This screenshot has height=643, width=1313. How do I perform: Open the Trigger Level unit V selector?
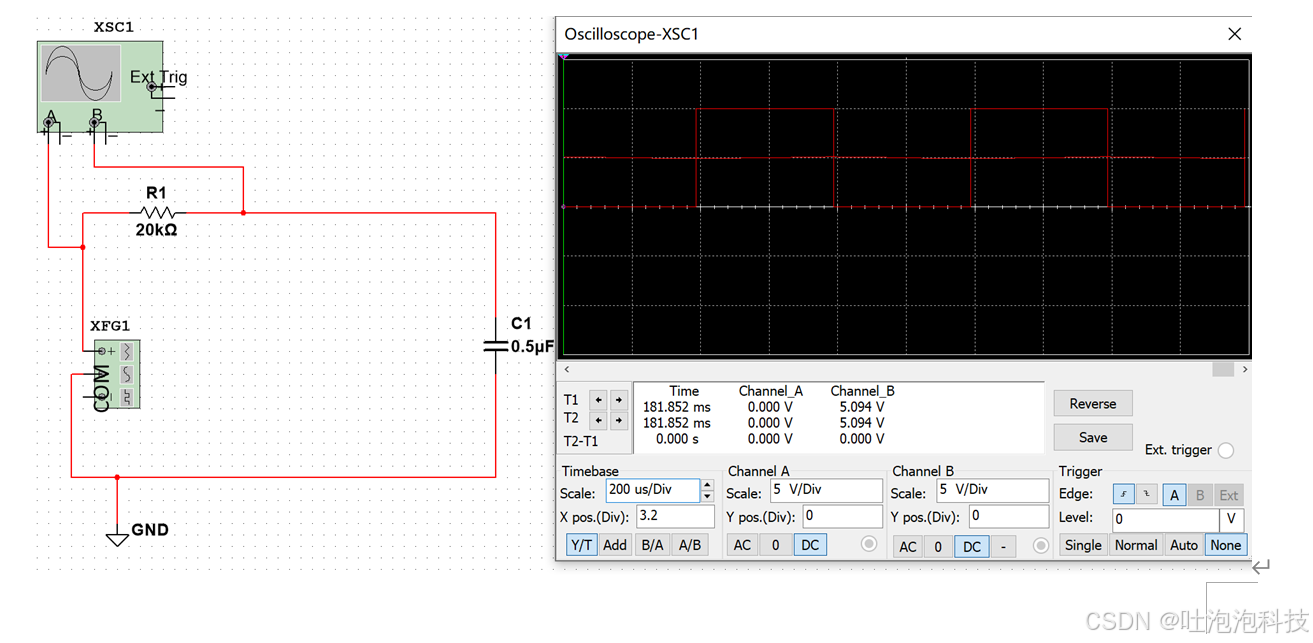click(1232, 519)
